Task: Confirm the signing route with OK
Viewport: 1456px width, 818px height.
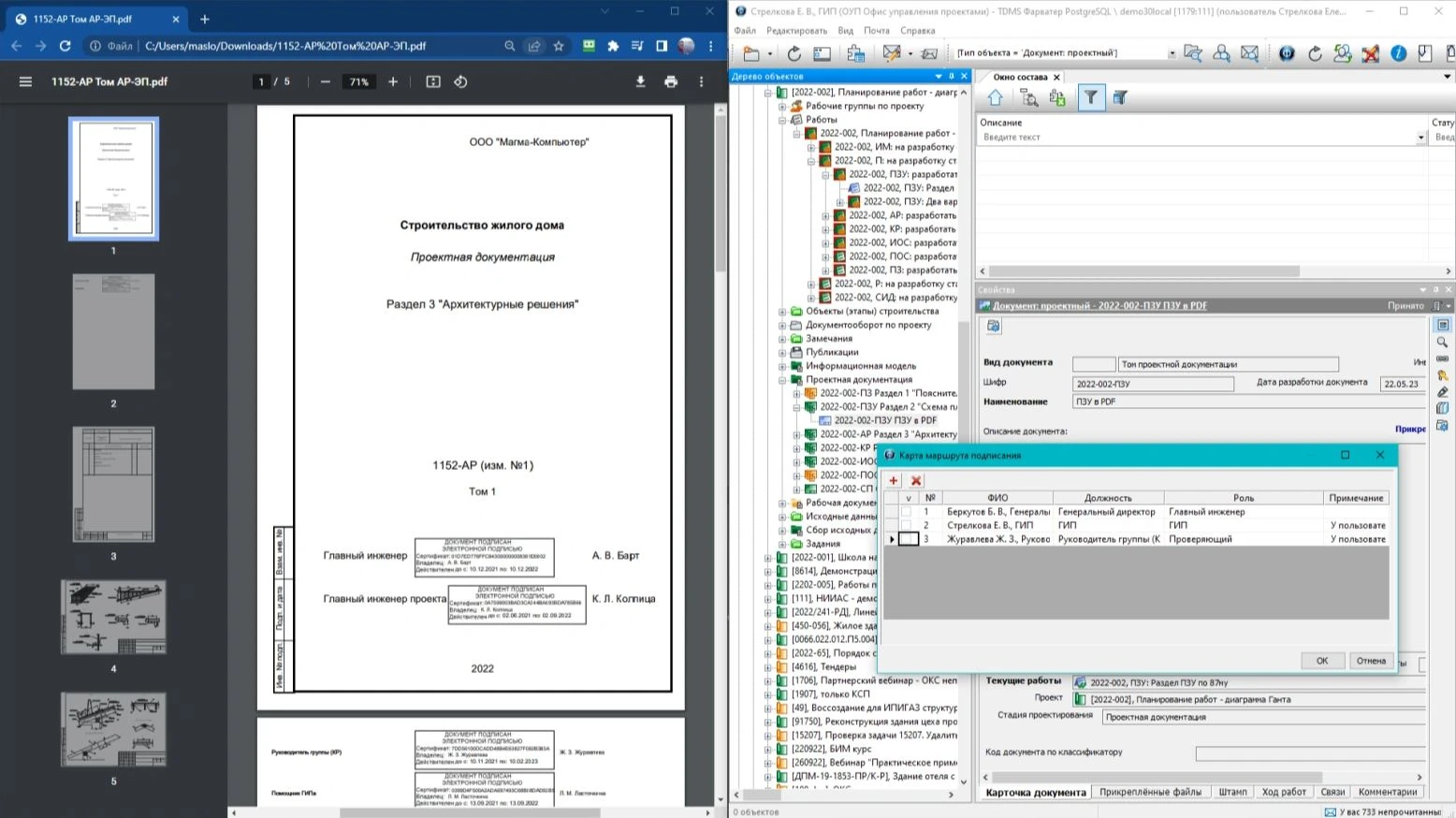Action: click(1322, 661)
